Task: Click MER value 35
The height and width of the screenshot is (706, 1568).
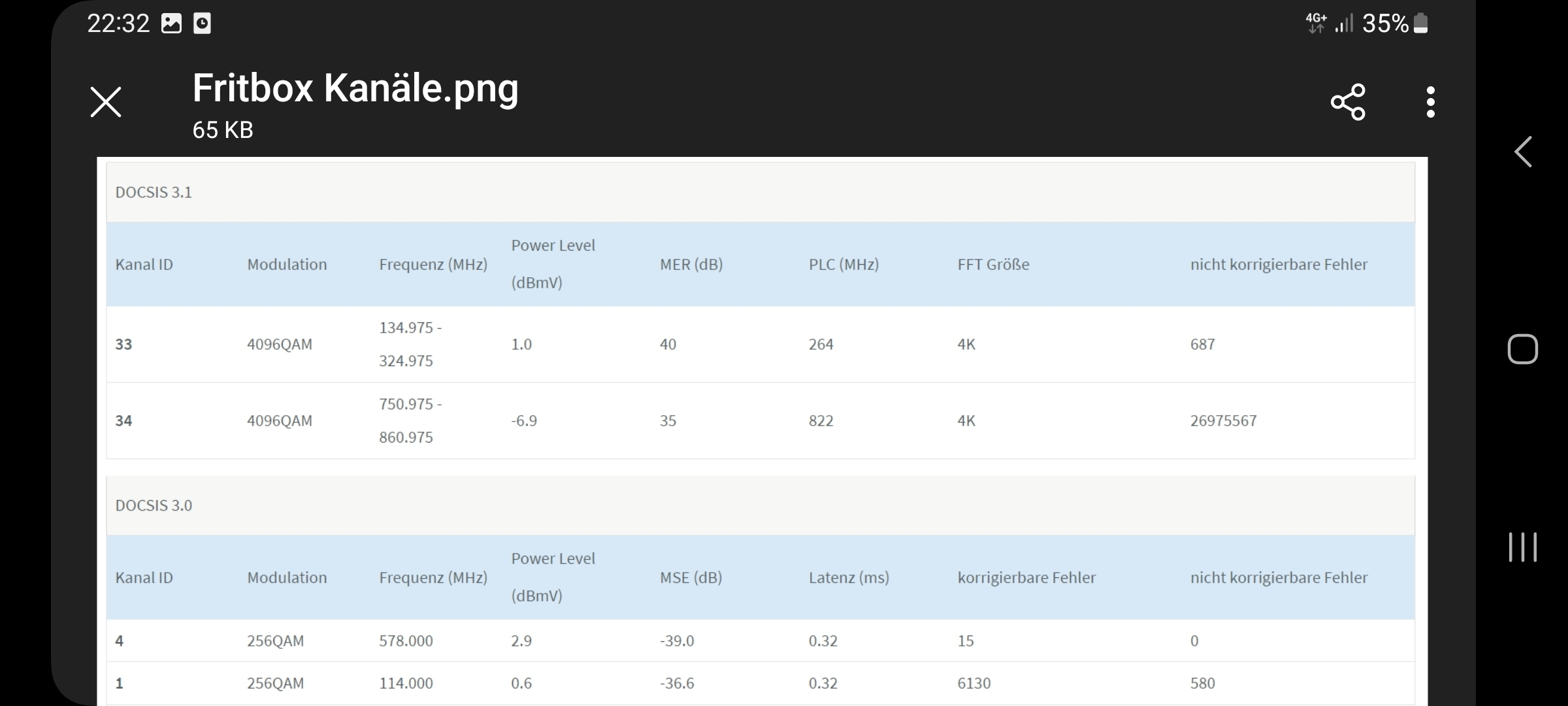Action: point(668,421)
